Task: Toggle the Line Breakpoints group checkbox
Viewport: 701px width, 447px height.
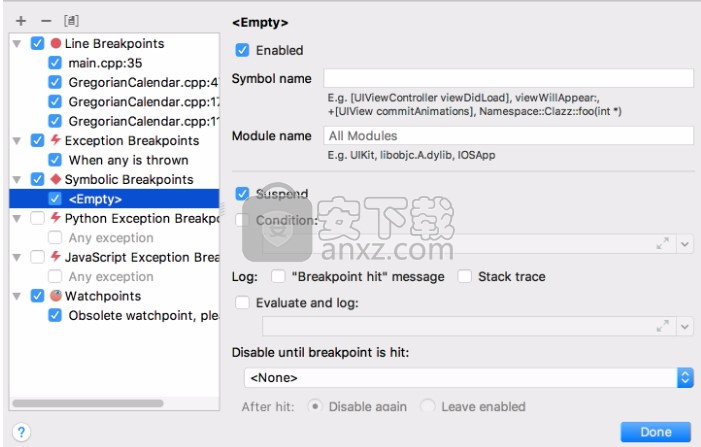Action: pyautogui.click(x=38, y=43)
